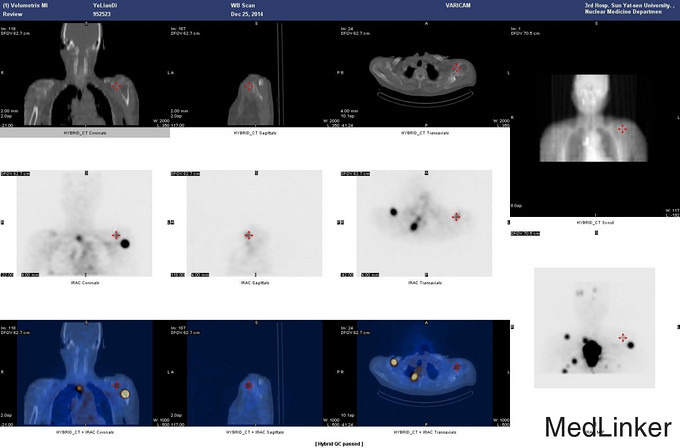
Task: Click red crosshair in CT Coronal view
Action: tap(116, 87)
